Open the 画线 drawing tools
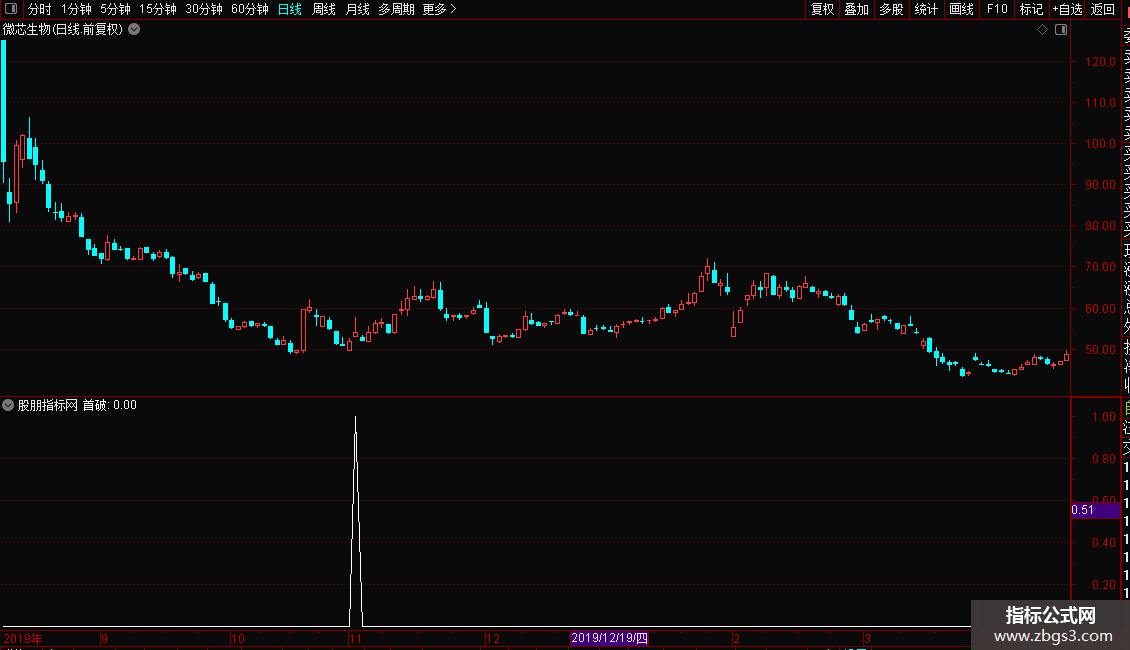The width and height of the screenshot is (1130, 650). click(x=961, y=9)
